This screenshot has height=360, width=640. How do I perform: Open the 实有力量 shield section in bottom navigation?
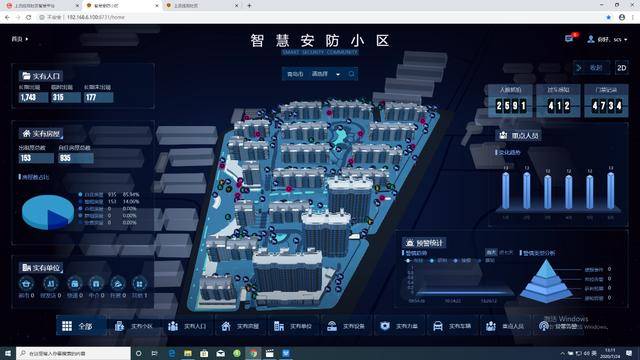pyautogui.click(x=399, y=326)
